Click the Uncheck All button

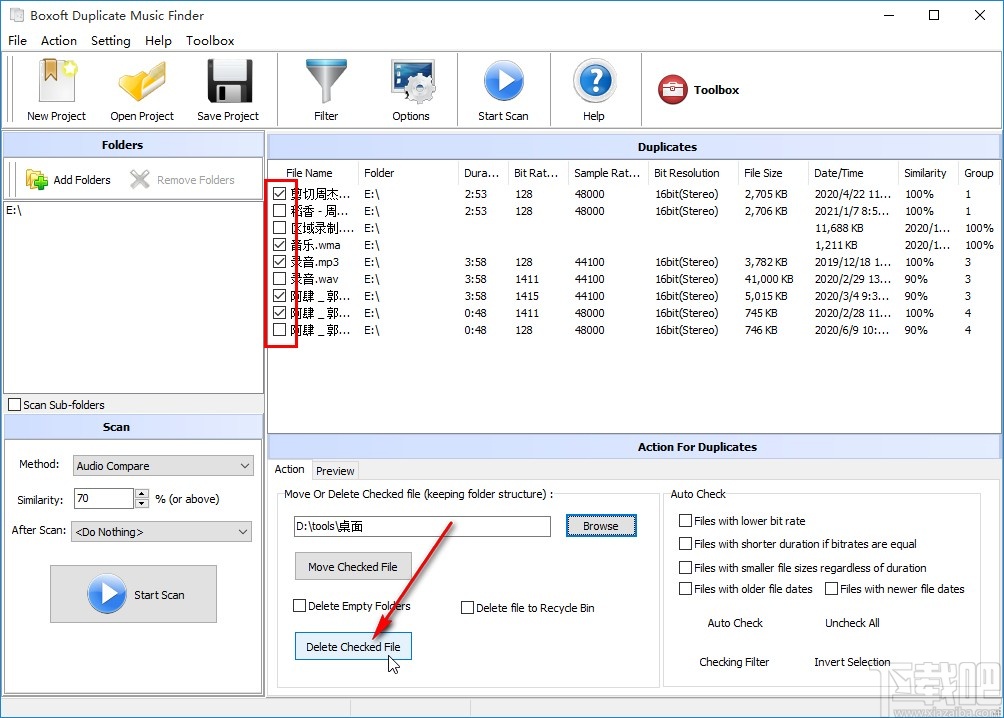[x=852, y=623]
